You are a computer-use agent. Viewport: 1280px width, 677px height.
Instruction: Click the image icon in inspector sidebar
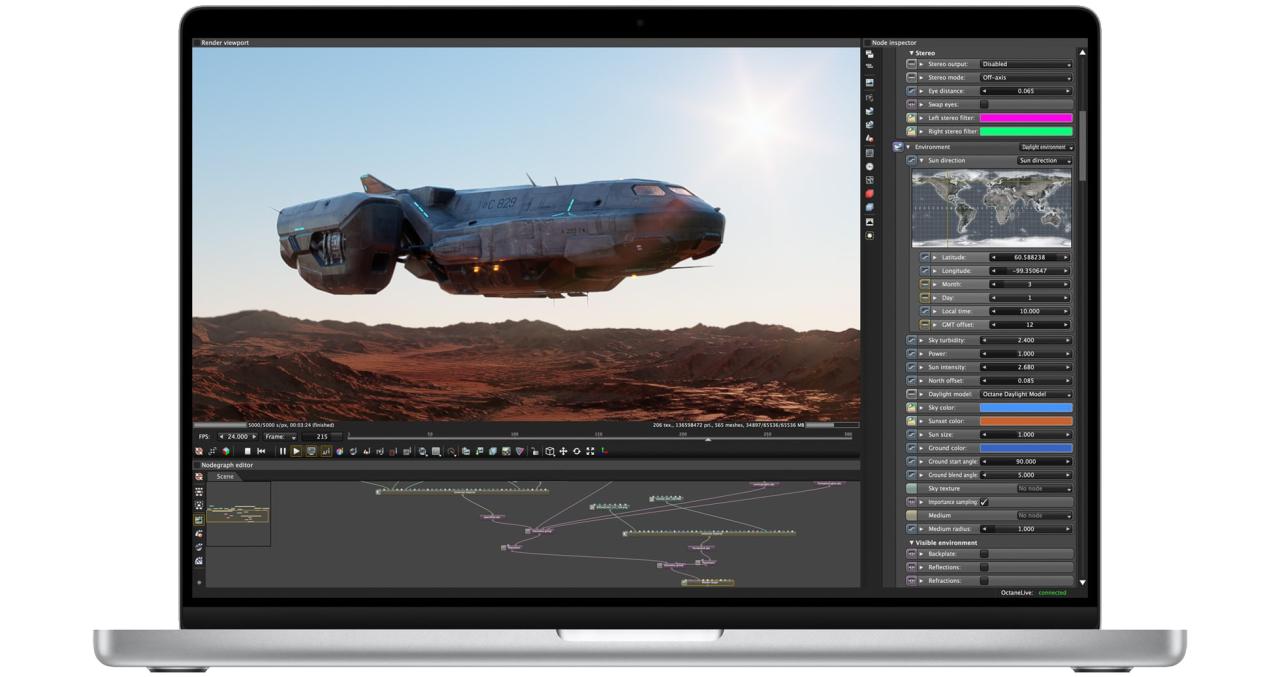[x=869, y=82]
